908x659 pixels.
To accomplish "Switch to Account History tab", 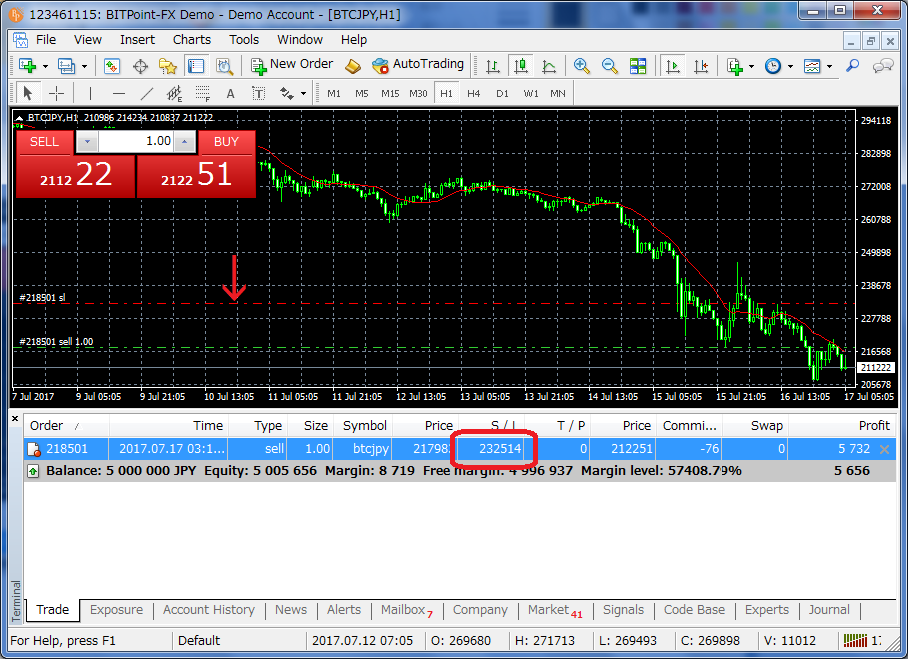I will point(208,610).
